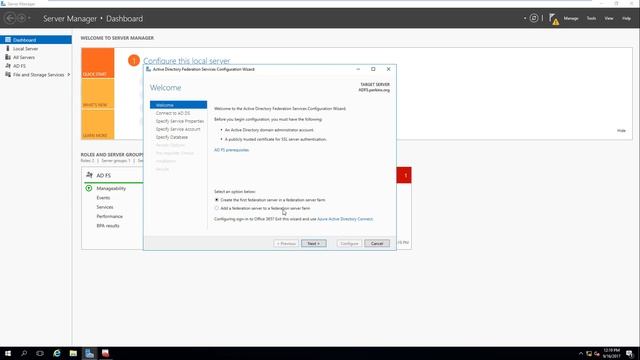The image size is (640, 360).
Task: Click the Quick Start tile
Action: (98, 63)
